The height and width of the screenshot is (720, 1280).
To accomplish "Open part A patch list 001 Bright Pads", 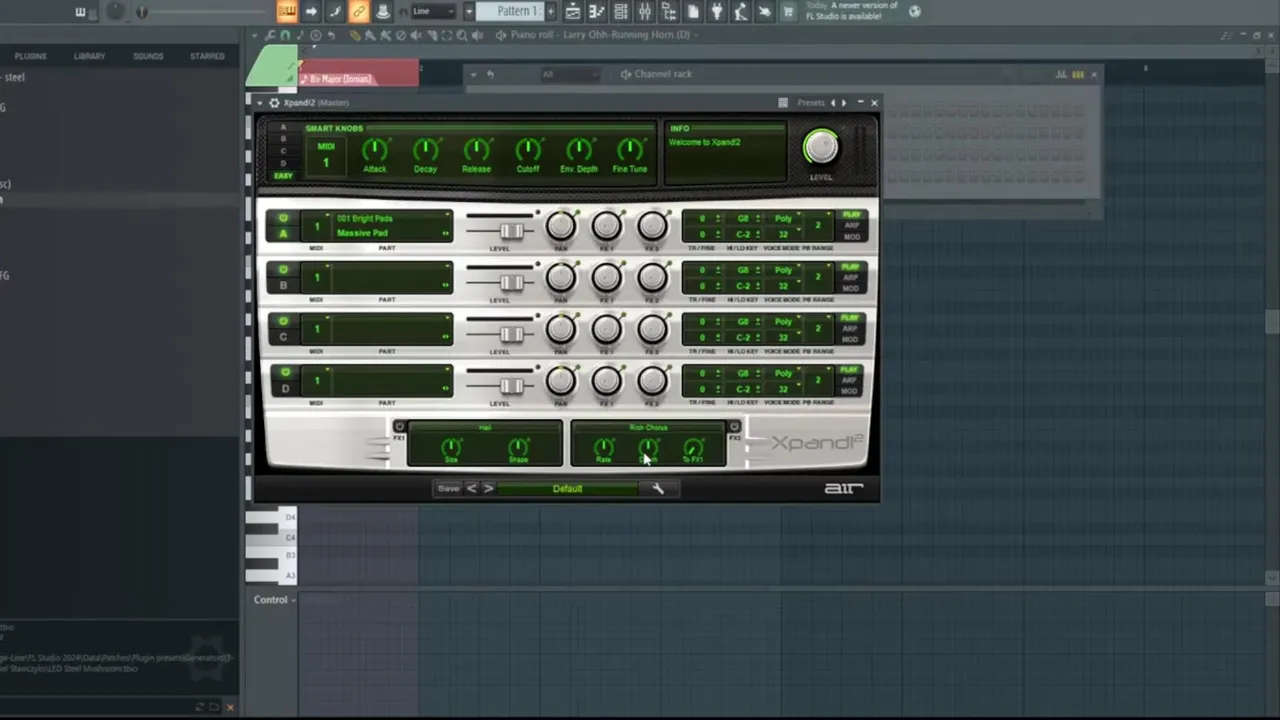I will [365, 218].
